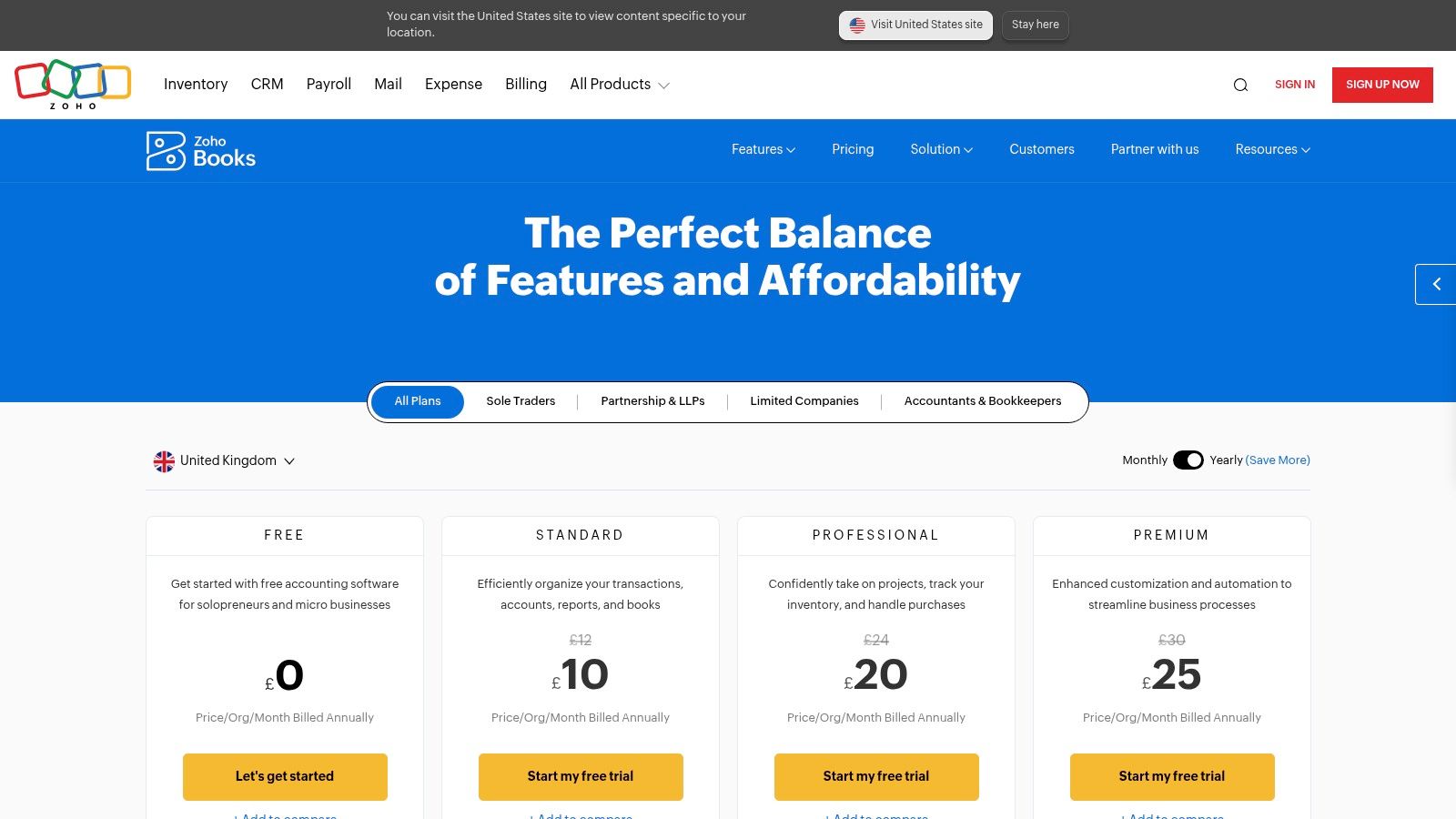The height and width of the screenshot is (819, 1456).
Task: Expand the Features menu
Action: click(x=763, y=149)
